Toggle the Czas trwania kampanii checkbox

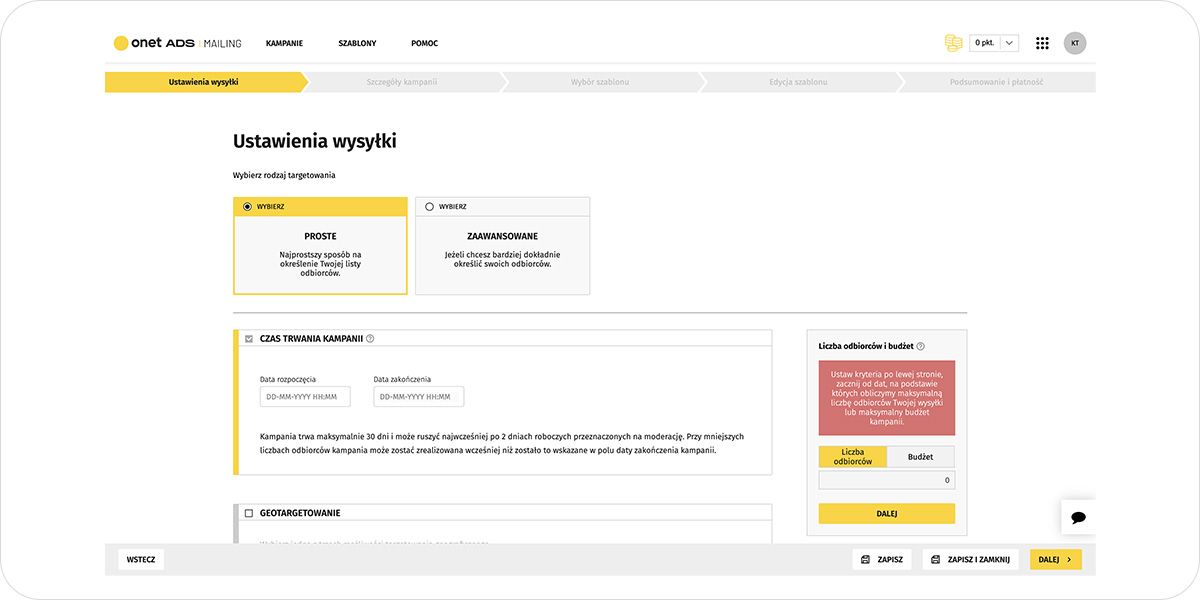[x=249, y=339]
